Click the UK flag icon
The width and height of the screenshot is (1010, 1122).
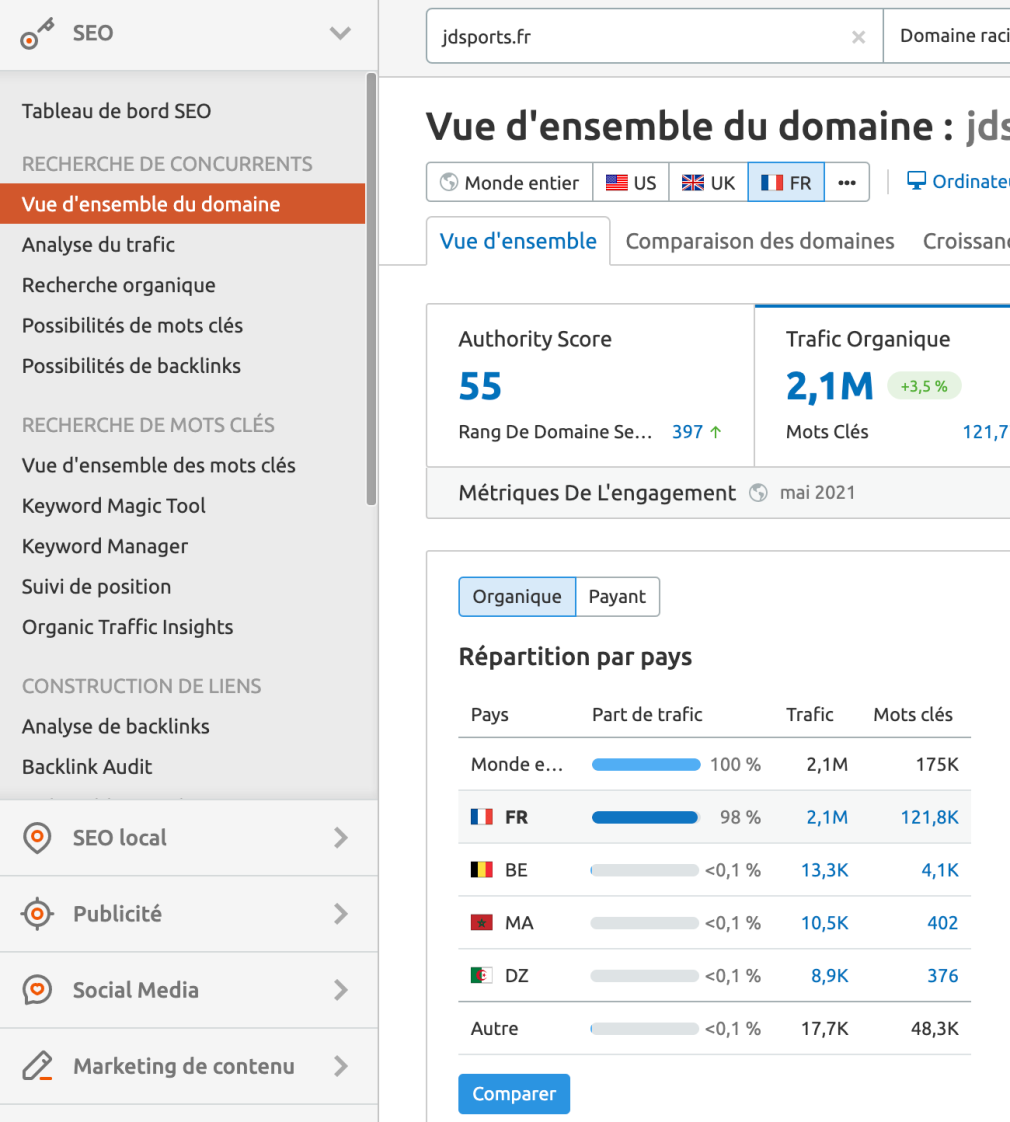(692, 182)
